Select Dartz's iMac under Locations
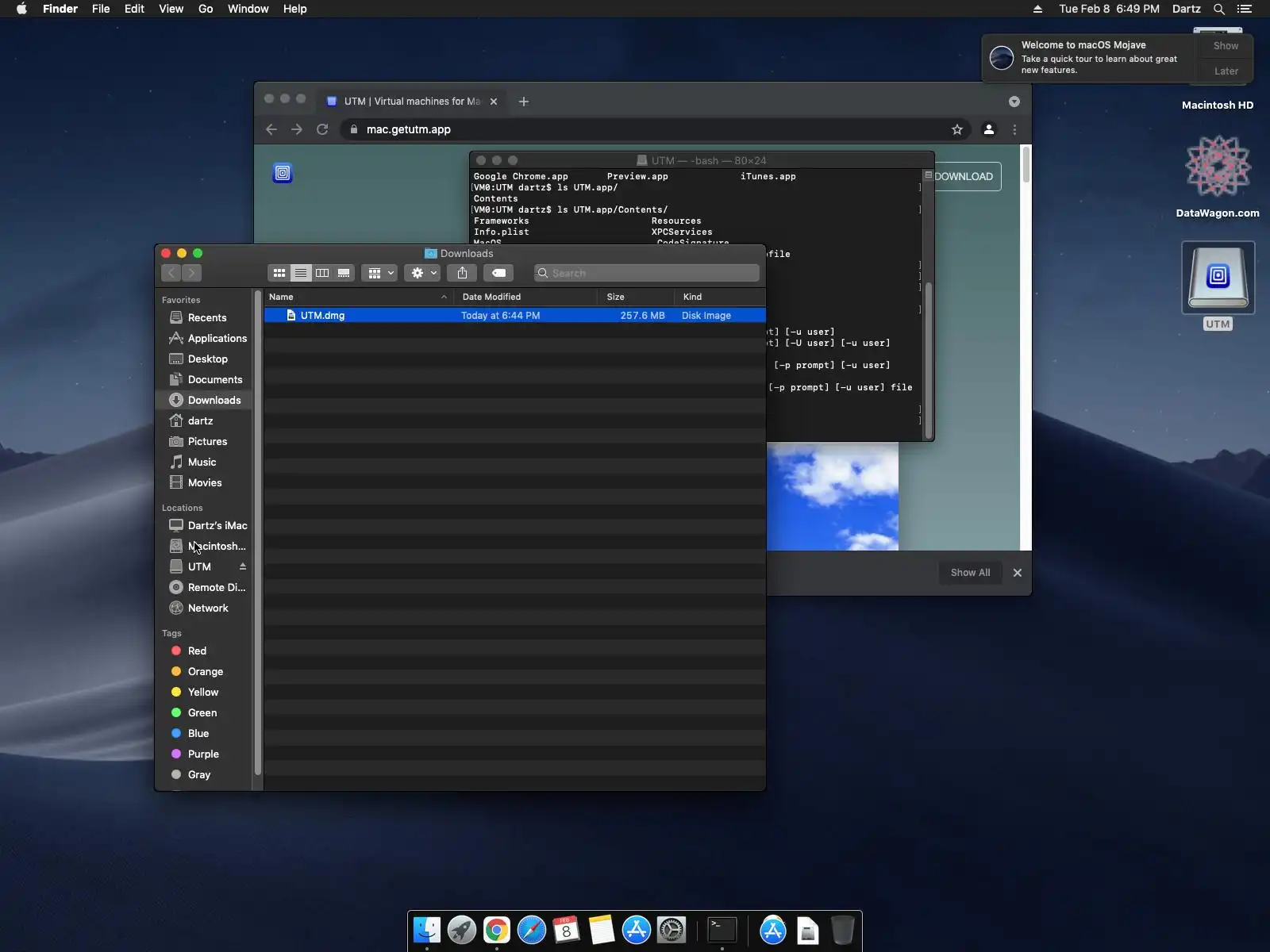1270x952 pixels. [205, 525]
